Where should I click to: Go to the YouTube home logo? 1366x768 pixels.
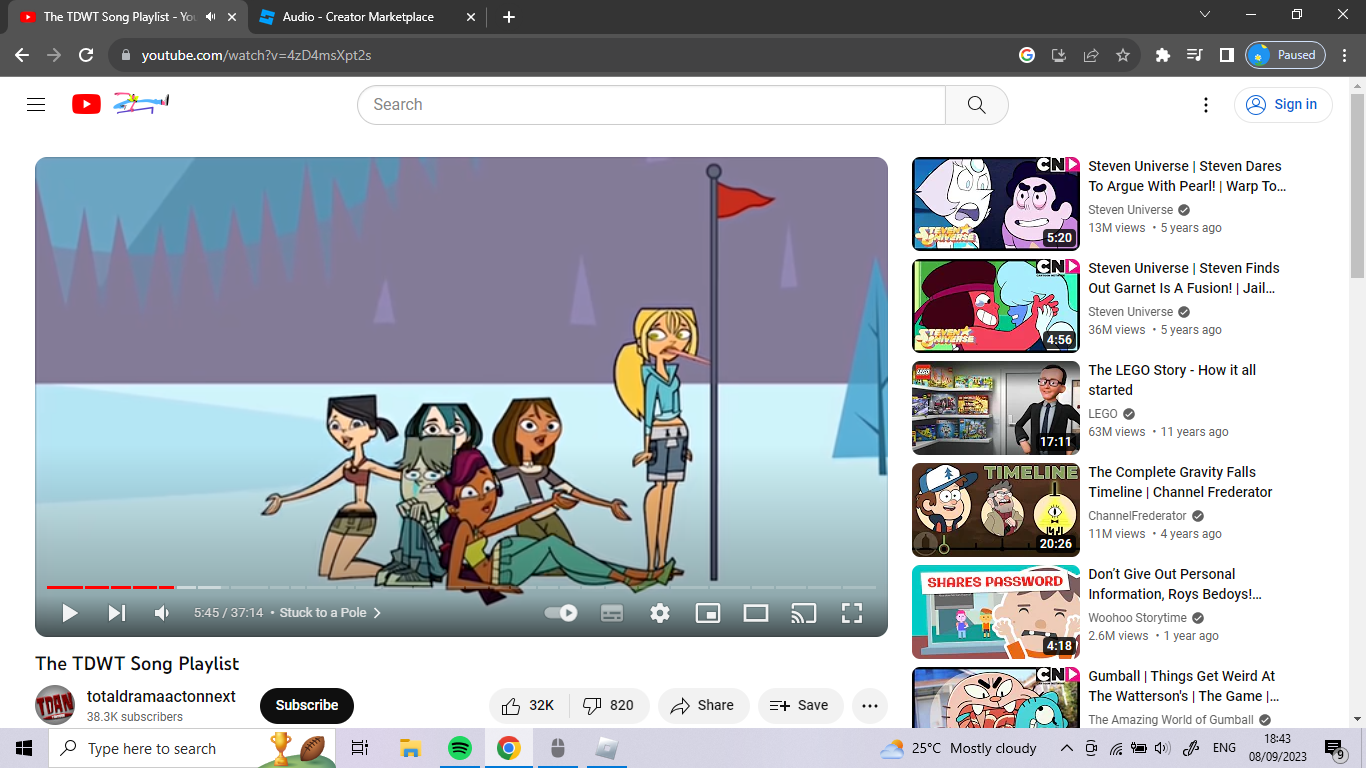(x=121, y=104)
